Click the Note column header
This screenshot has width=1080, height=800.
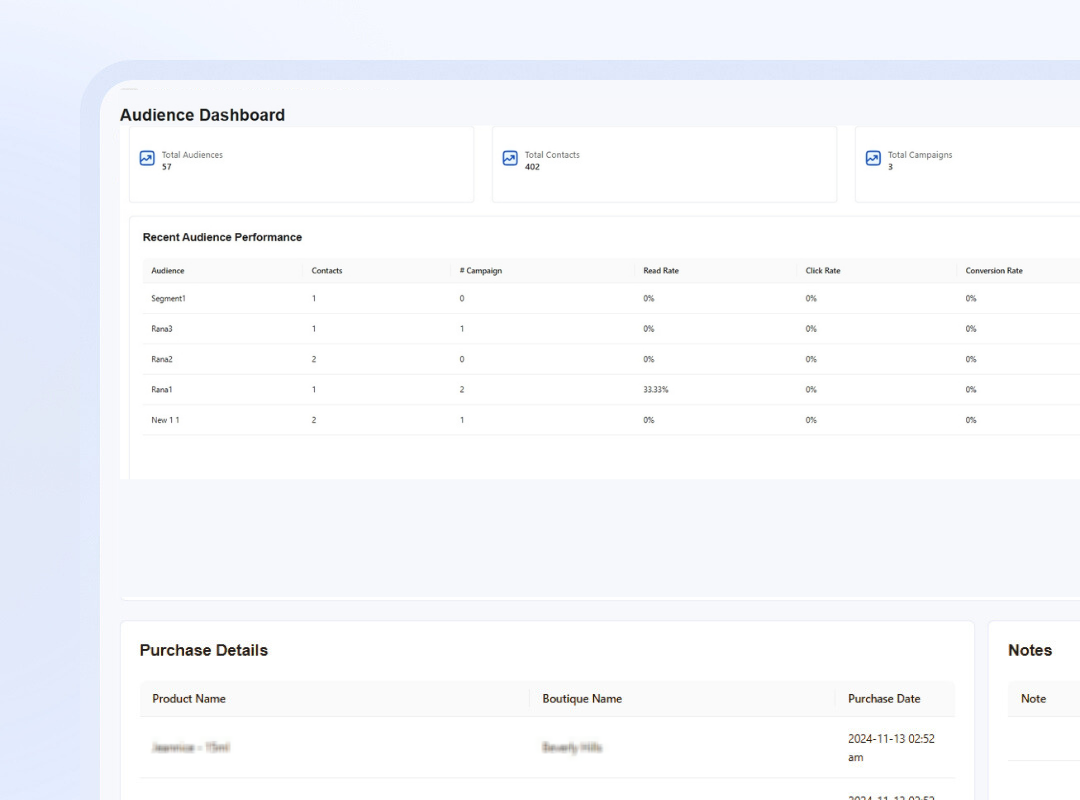coord(1033,699)
